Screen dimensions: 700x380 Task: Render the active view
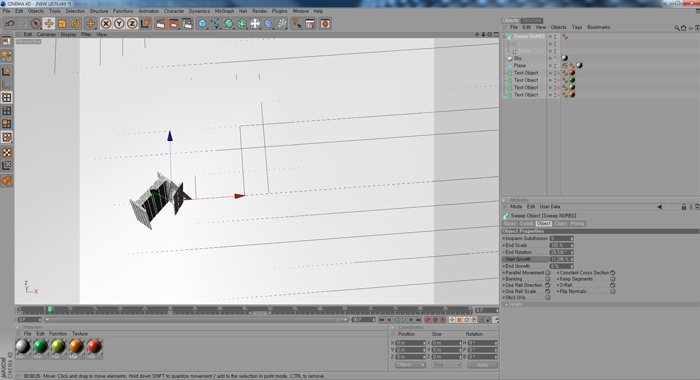tap(161, 24)
